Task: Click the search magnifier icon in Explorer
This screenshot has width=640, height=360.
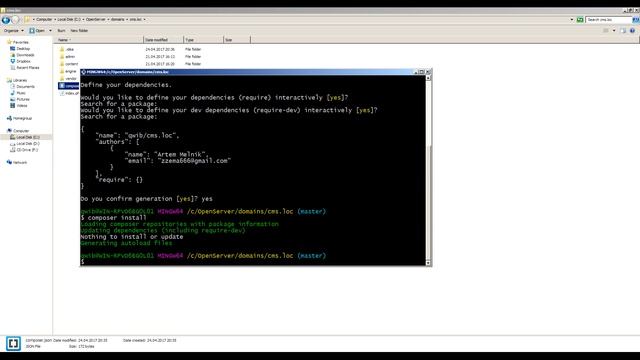Action: [636, 20]
